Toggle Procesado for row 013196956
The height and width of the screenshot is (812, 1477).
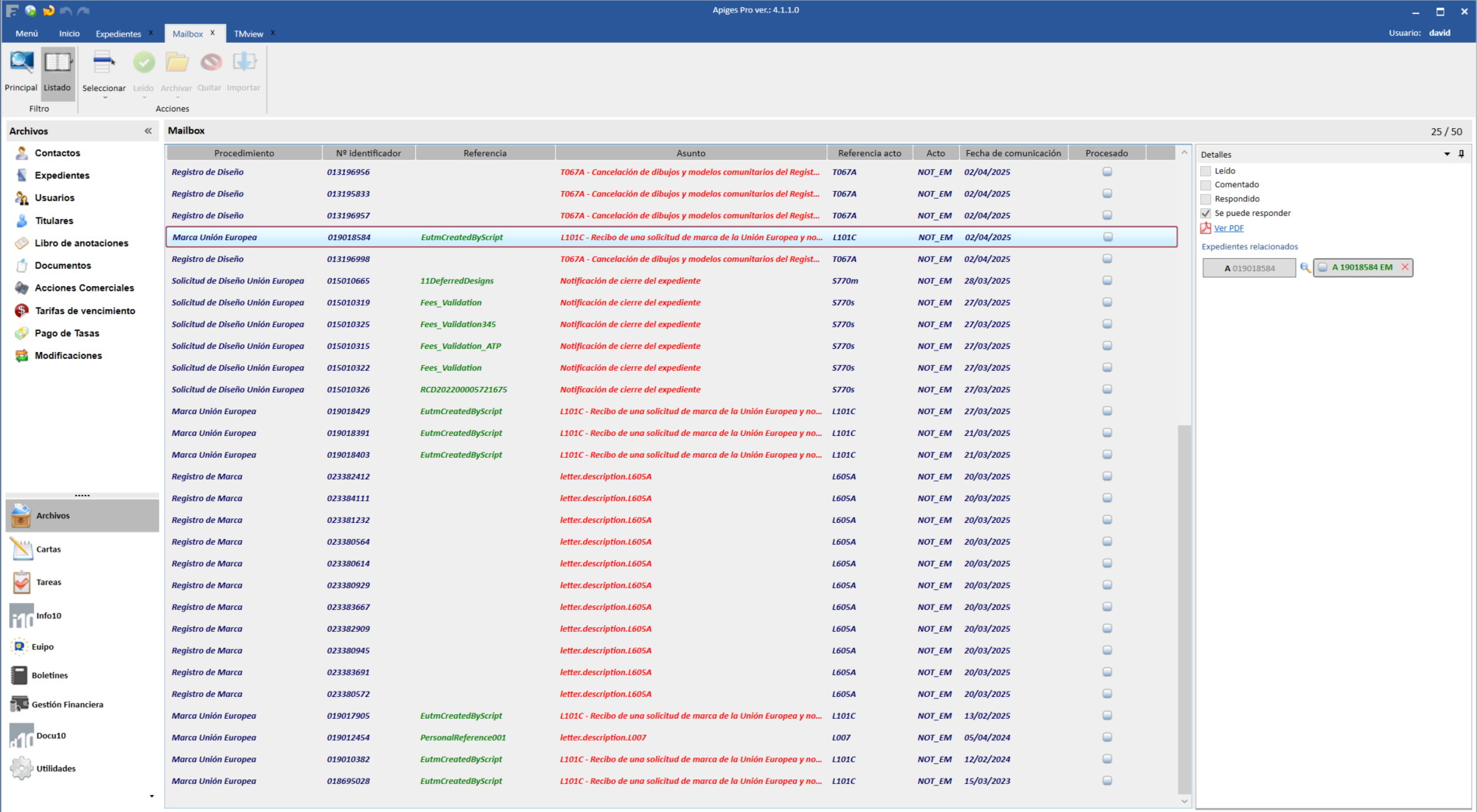[1107, 172]
